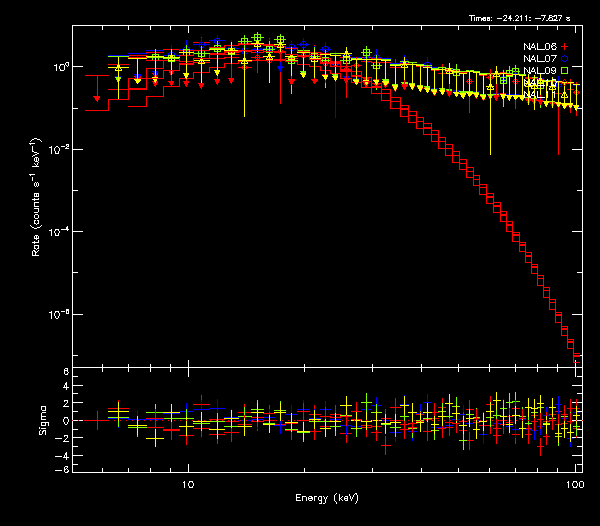Screen dimensions: 600x526
Task: Click the 10 tick label on energy axis
Action: tap(188, 484)
